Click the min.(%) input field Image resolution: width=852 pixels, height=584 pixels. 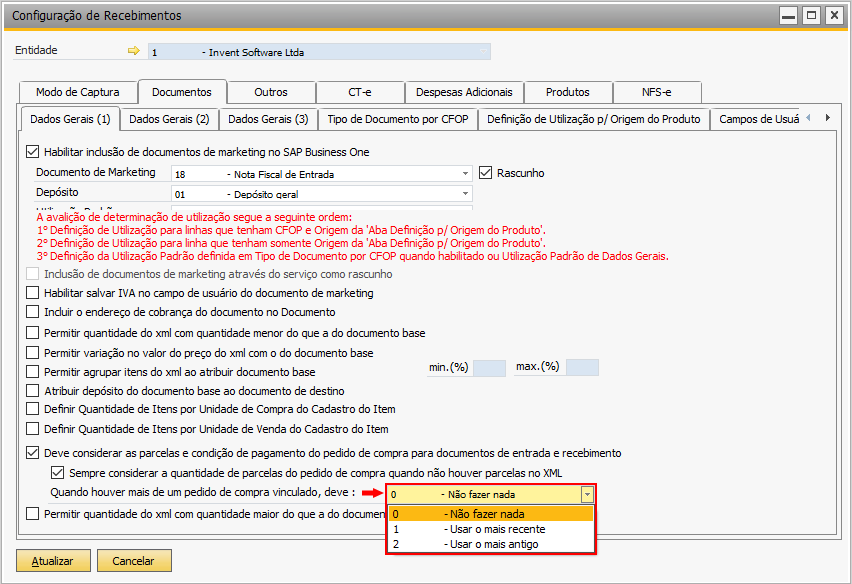[x=490, y=368]
